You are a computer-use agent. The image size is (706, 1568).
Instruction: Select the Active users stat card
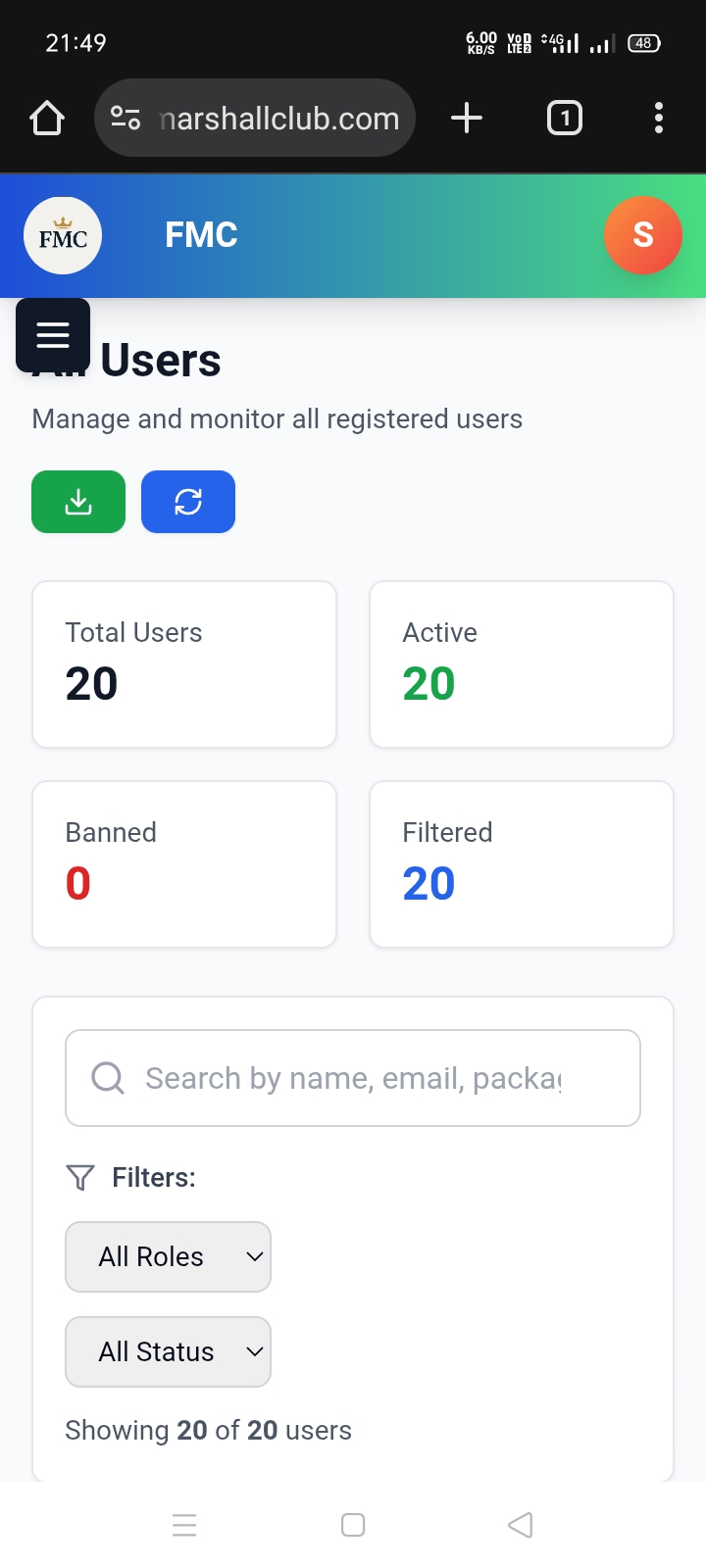coord(522,664)
